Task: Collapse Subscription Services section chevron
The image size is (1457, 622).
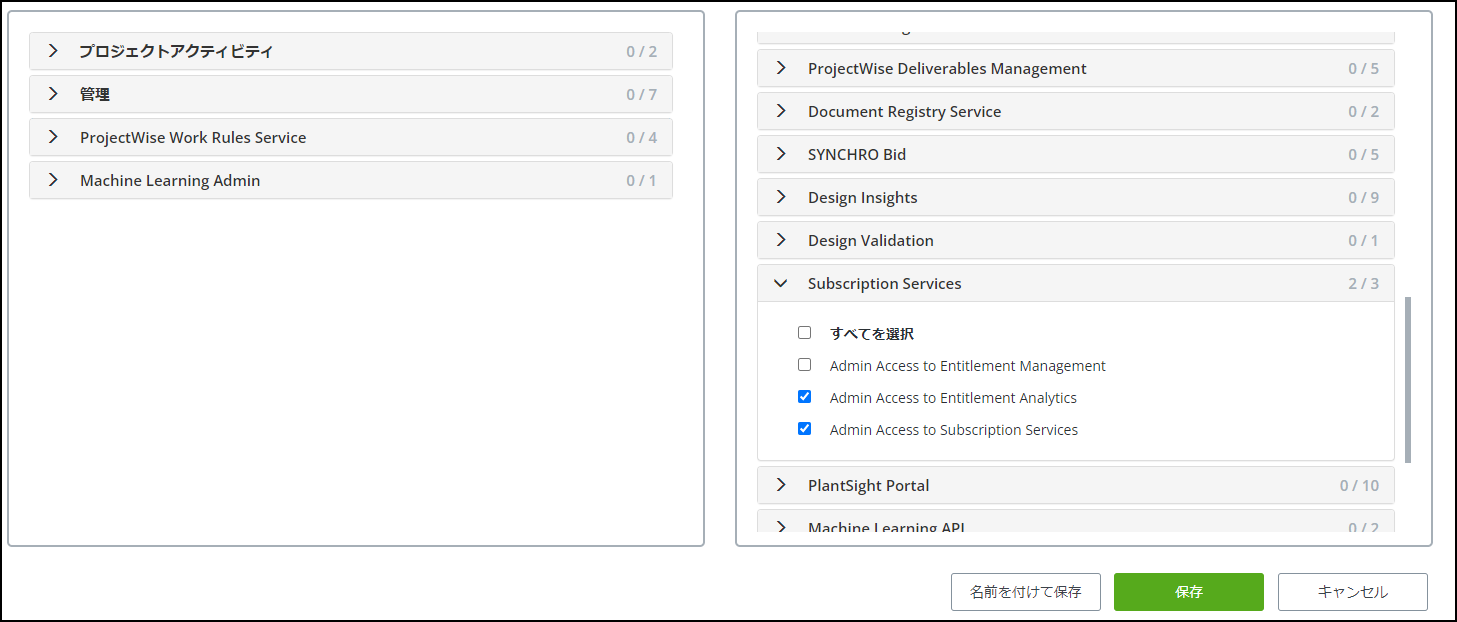Action: click(781, 283)
